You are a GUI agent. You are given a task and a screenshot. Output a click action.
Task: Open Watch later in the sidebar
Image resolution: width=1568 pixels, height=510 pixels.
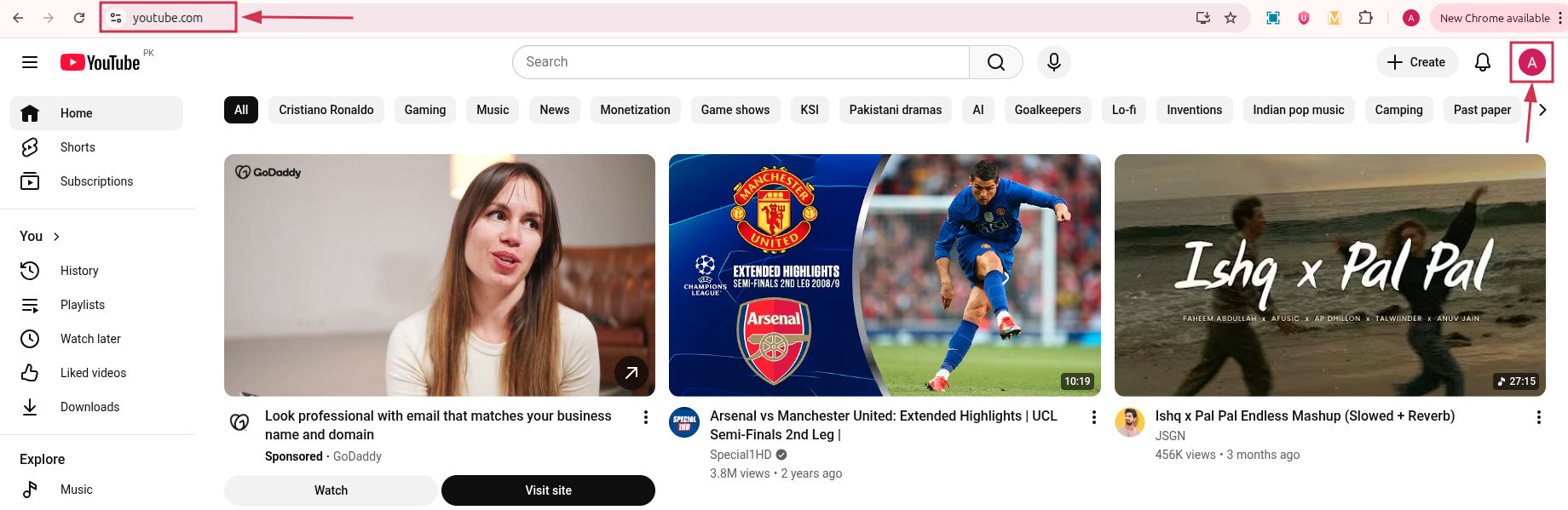tap(96, 339)
